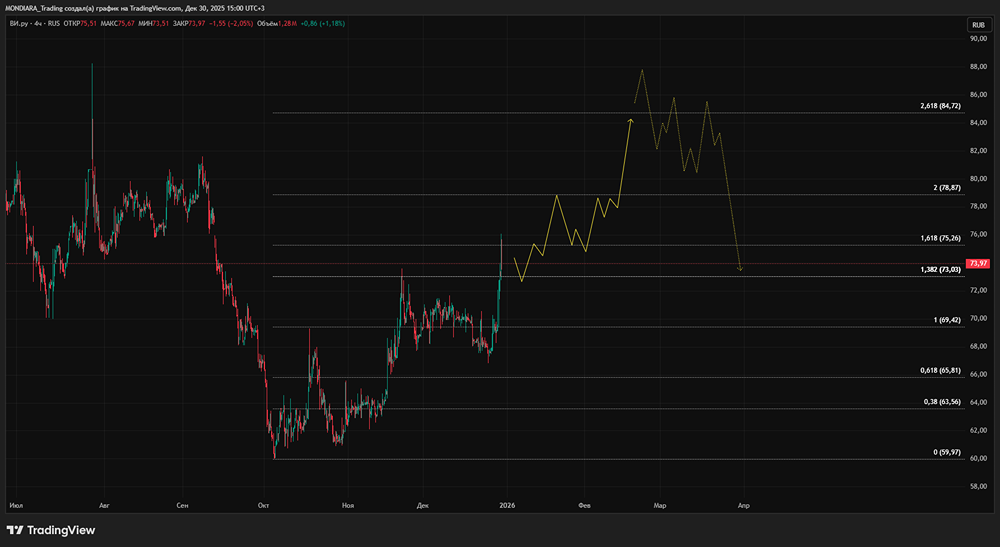The image size is (1000, 547).
Task: Click the Окт label on time axis
Action: tap(263, 506)
